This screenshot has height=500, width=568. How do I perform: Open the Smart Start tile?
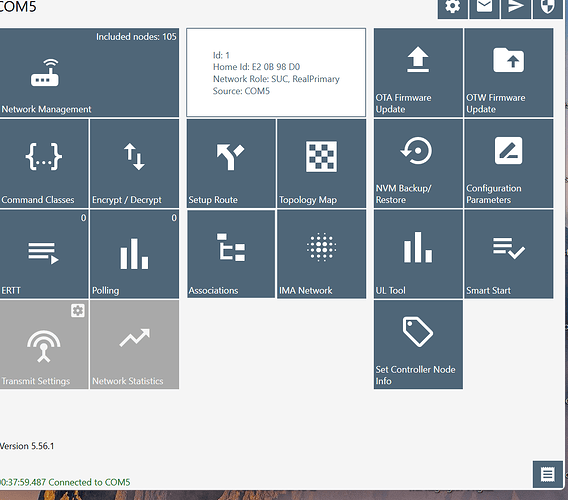pos(509,254)
